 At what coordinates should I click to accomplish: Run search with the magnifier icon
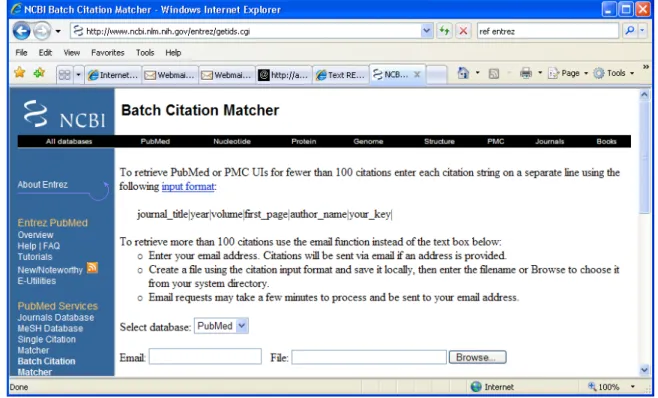(x=630, y=31)
